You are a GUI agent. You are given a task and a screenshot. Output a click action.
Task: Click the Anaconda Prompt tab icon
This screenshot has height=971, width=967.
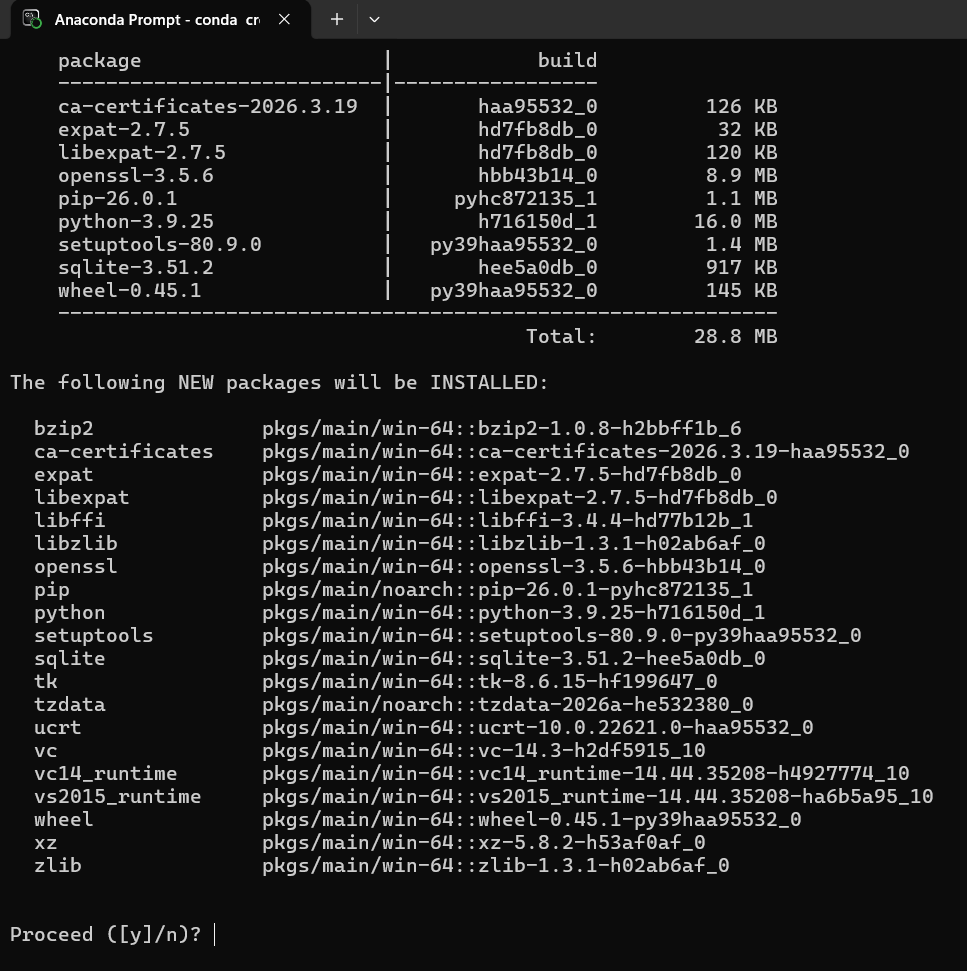(32, 19)
